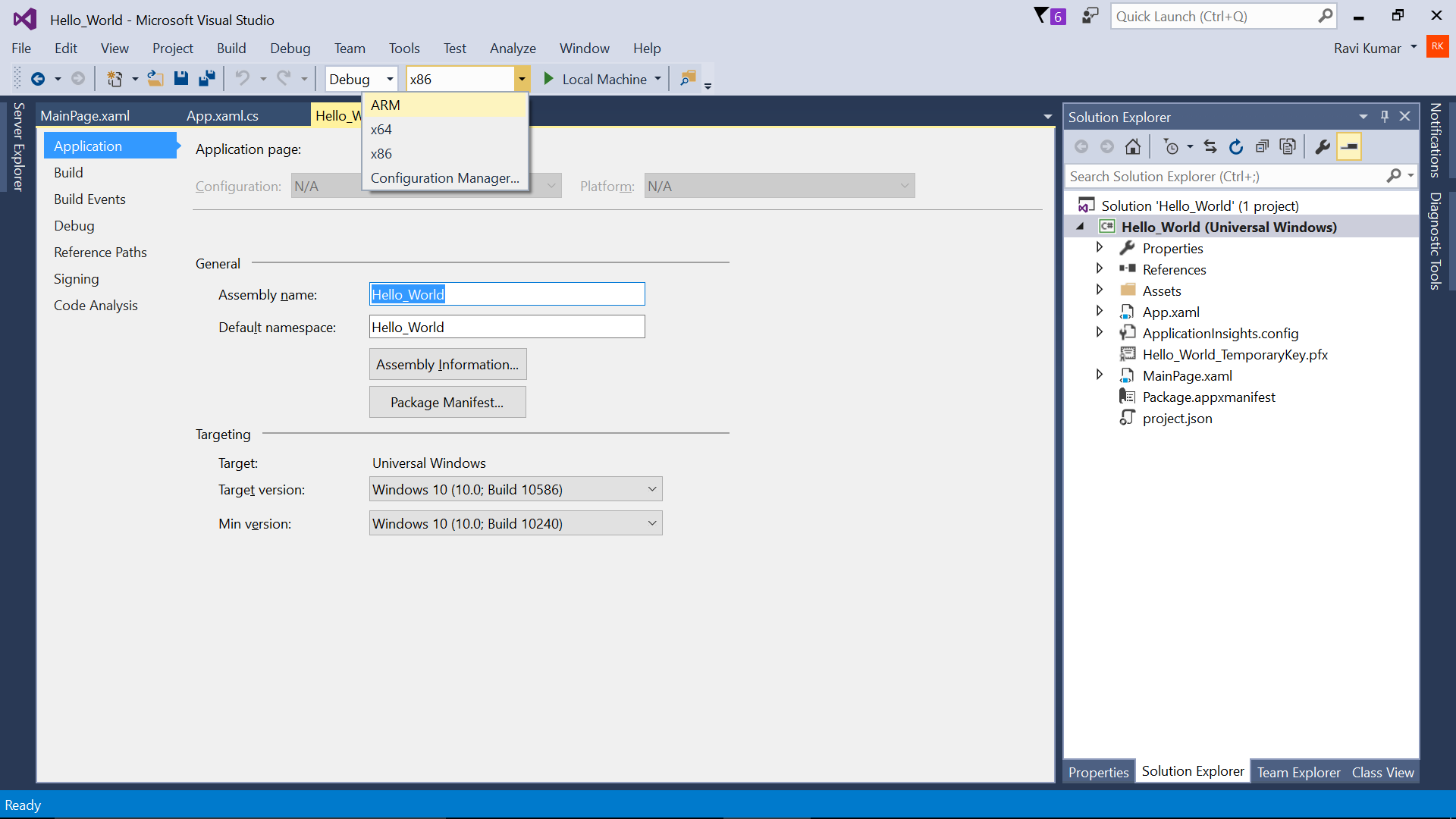Open the Code Analysis properties page
1456x819 pixels.
pos(96,306)
